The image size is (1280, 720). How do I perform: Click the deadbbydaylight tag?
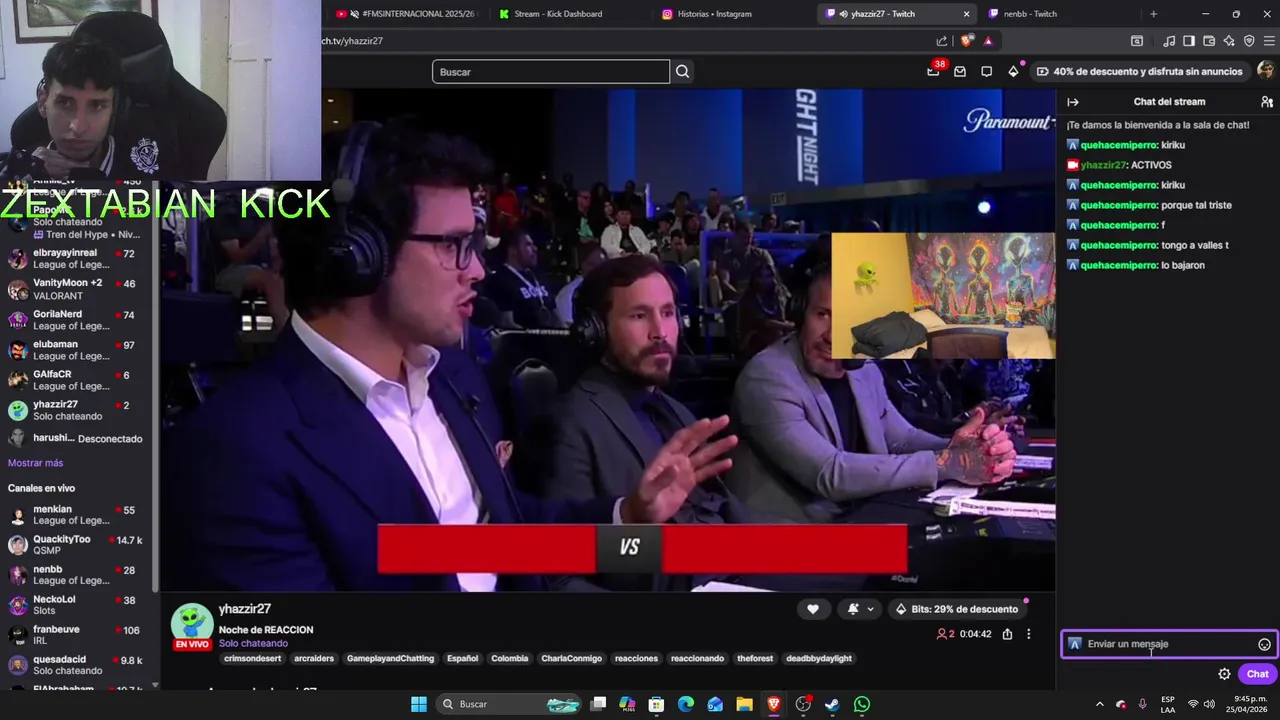[819, 659]
